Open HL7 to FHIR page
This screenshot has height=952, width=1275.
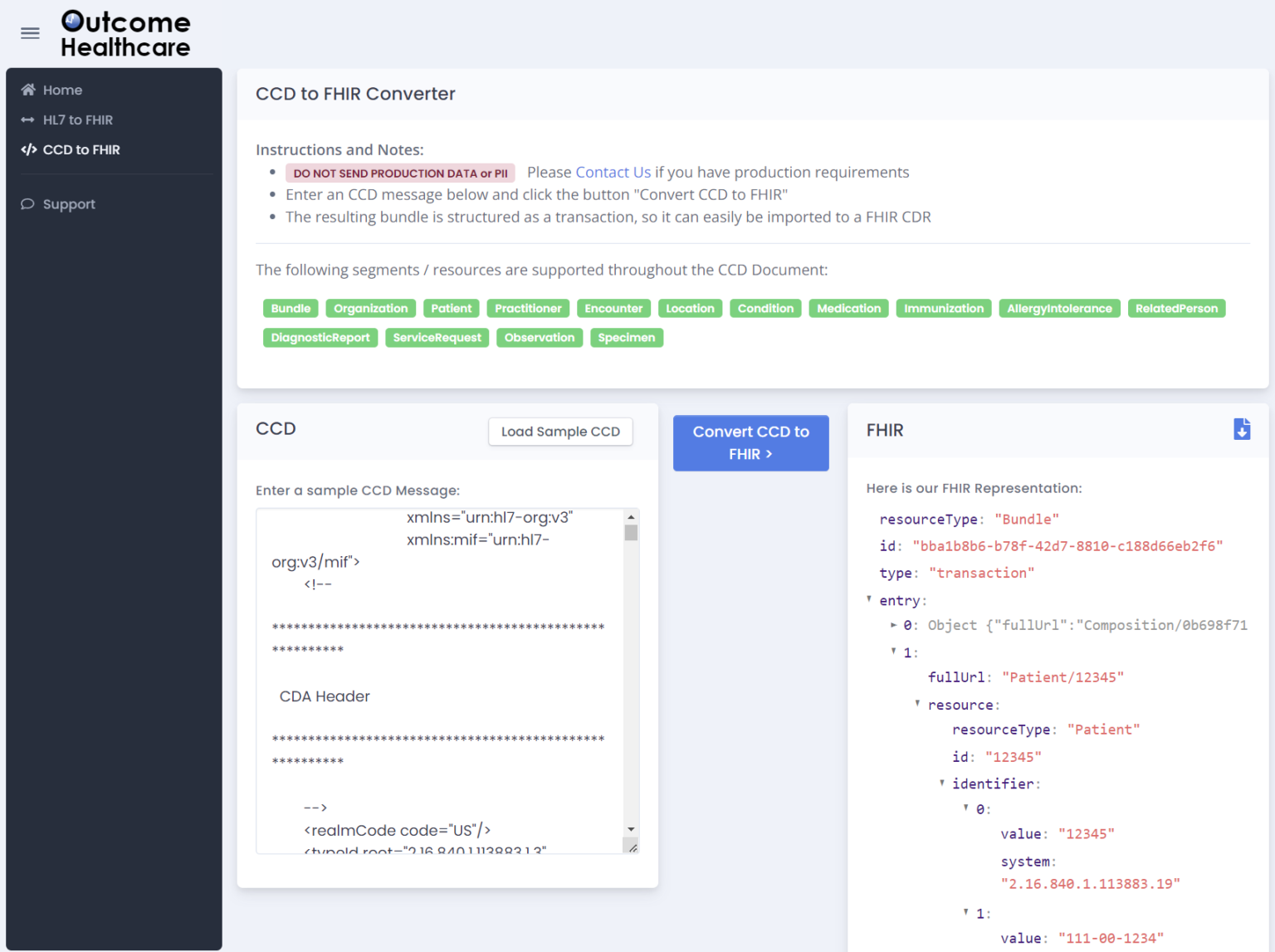pos(77,120)
